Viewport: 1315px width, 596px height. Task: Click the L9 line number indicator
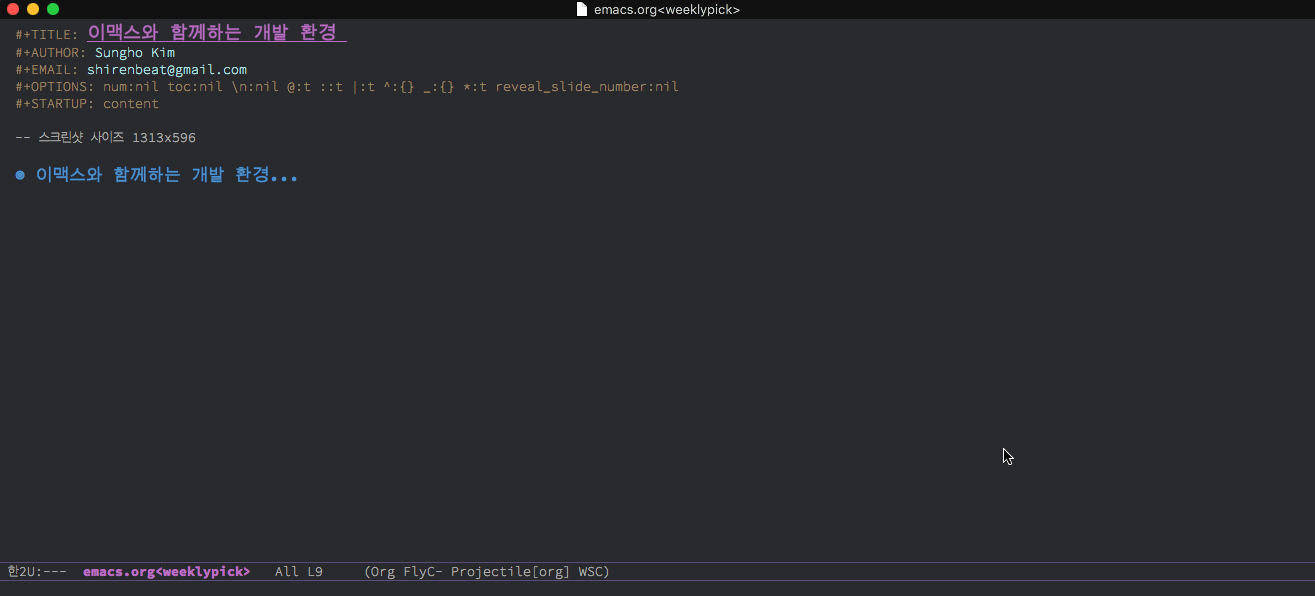[x=315, y=571]
